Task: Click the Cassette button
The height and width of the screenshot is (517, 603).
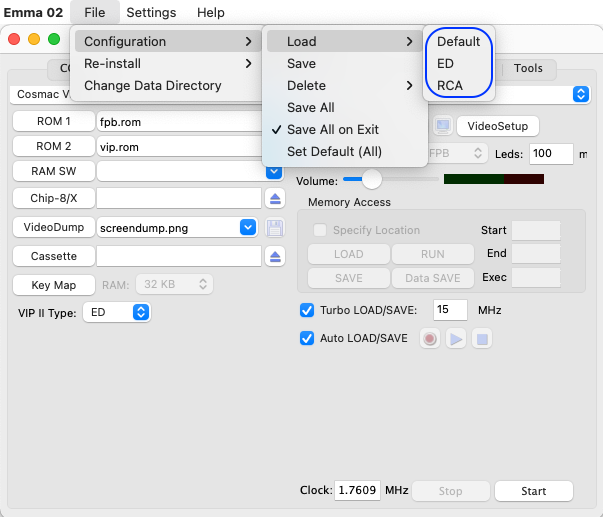Action: pyautogui.click(x=54, y=256)
